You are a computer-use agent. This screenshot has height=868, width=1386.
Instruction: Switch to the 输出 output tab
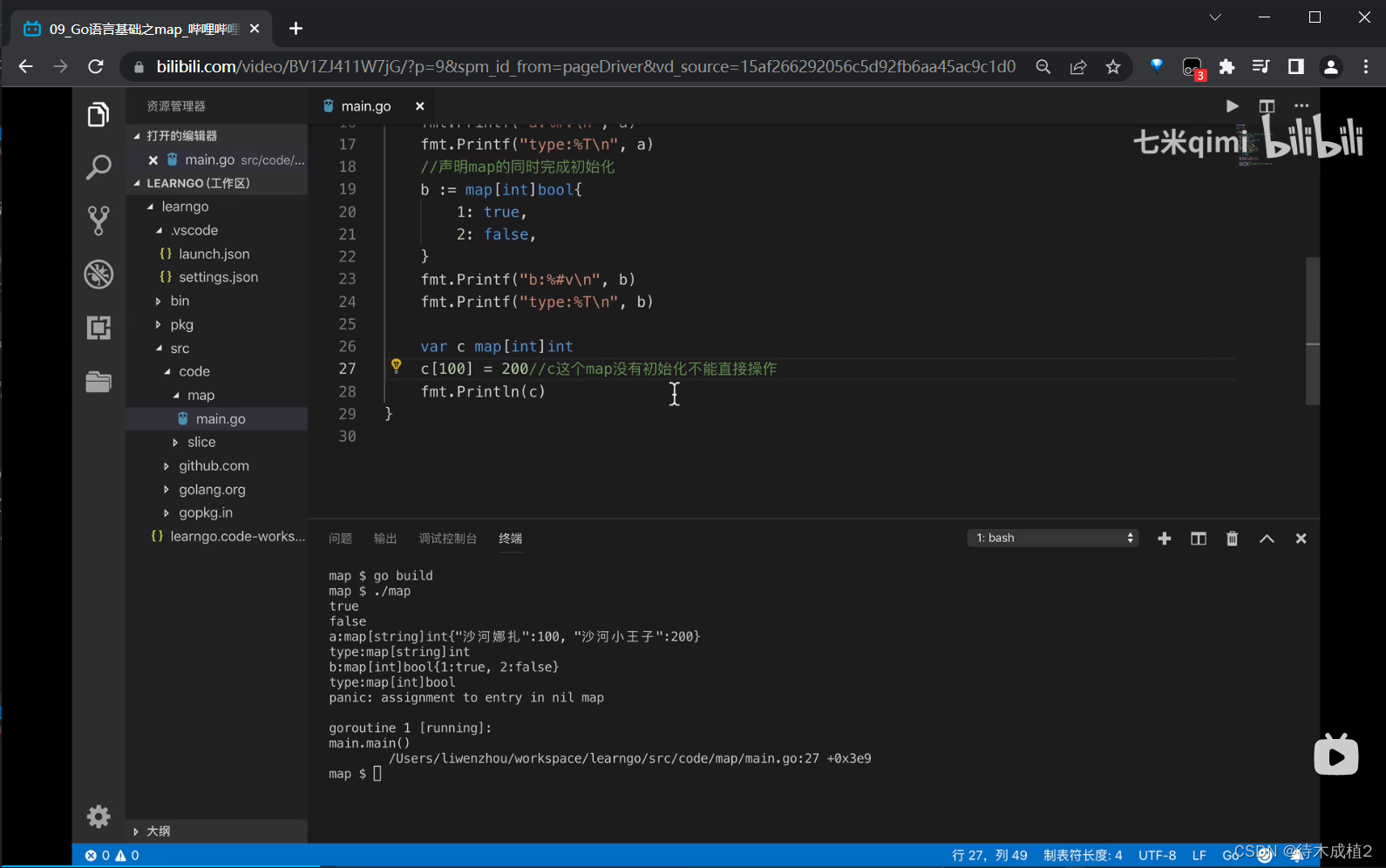[385, 539]
